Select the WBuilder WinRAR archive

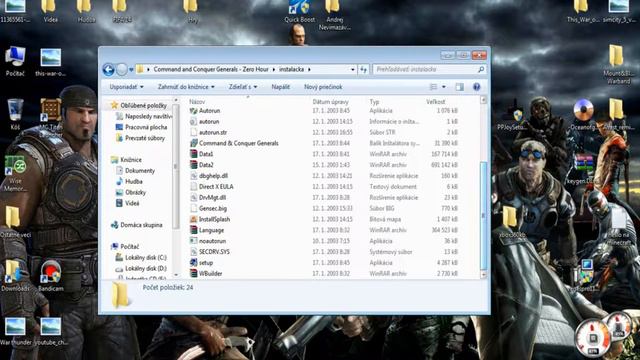coord(210,273)
